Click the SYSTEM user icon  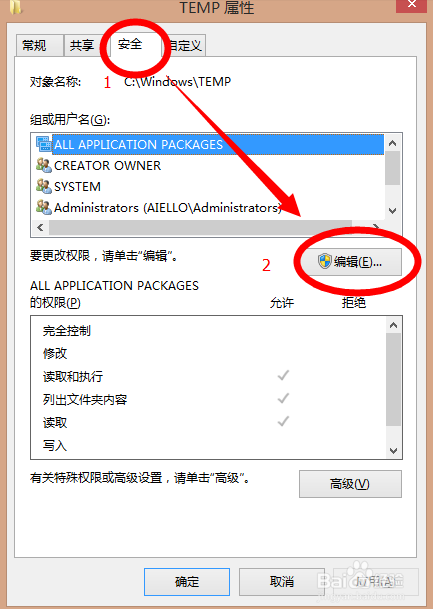tap(43, 186)
